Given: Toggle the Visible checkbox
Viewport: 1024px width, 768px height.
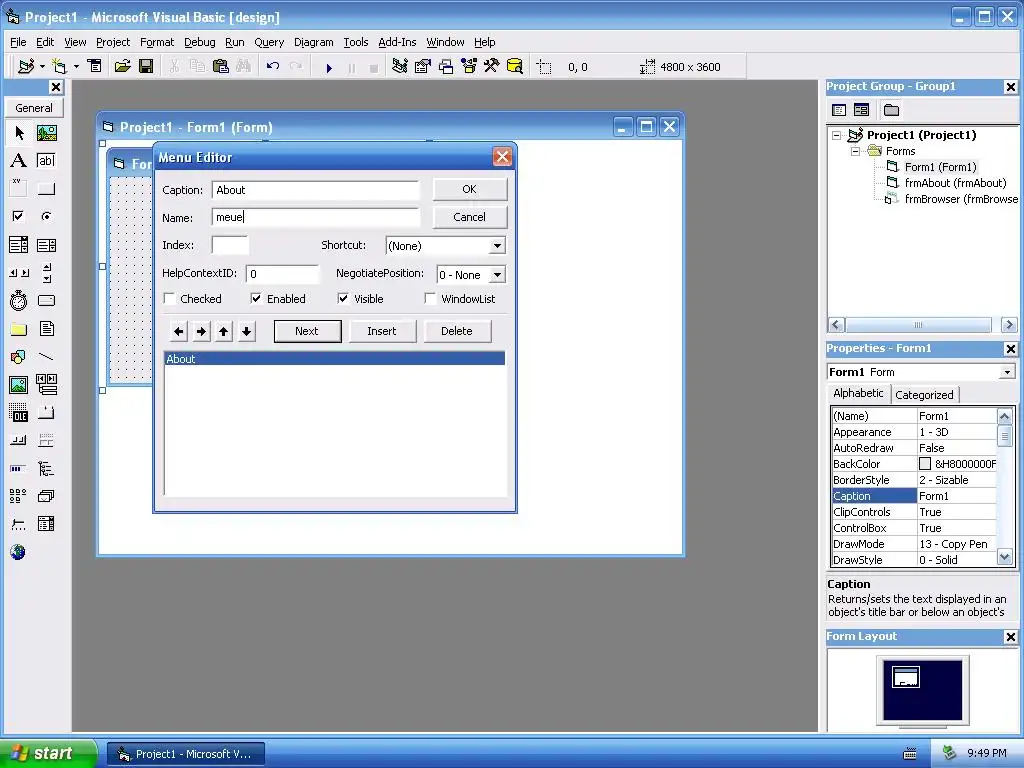Looking at the screenshot, I should (x=343, y=299).
